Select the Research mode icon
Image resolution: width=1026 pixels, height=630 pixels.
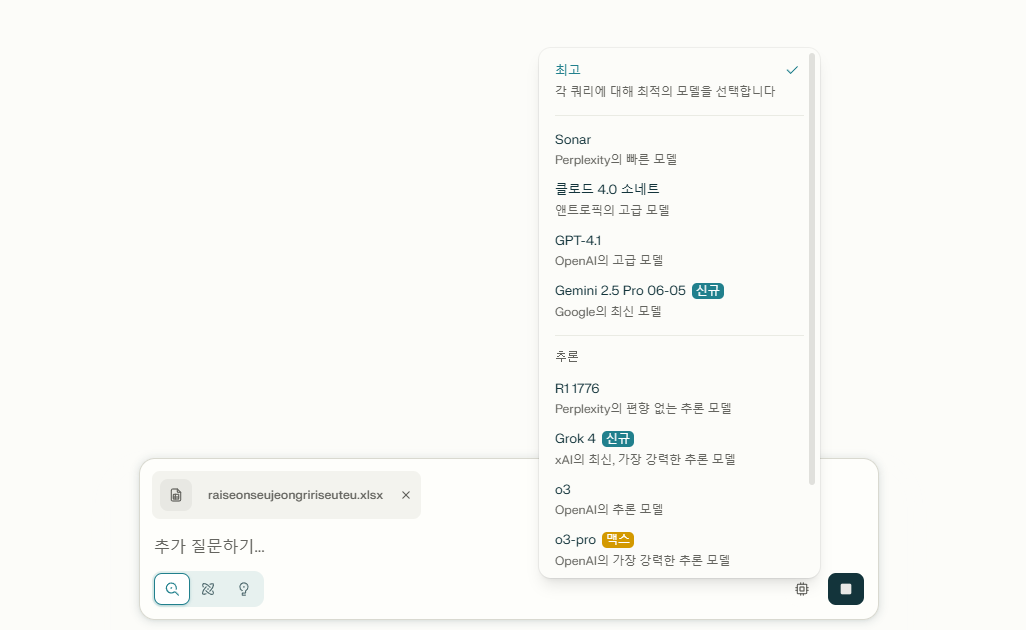(208, 589)
